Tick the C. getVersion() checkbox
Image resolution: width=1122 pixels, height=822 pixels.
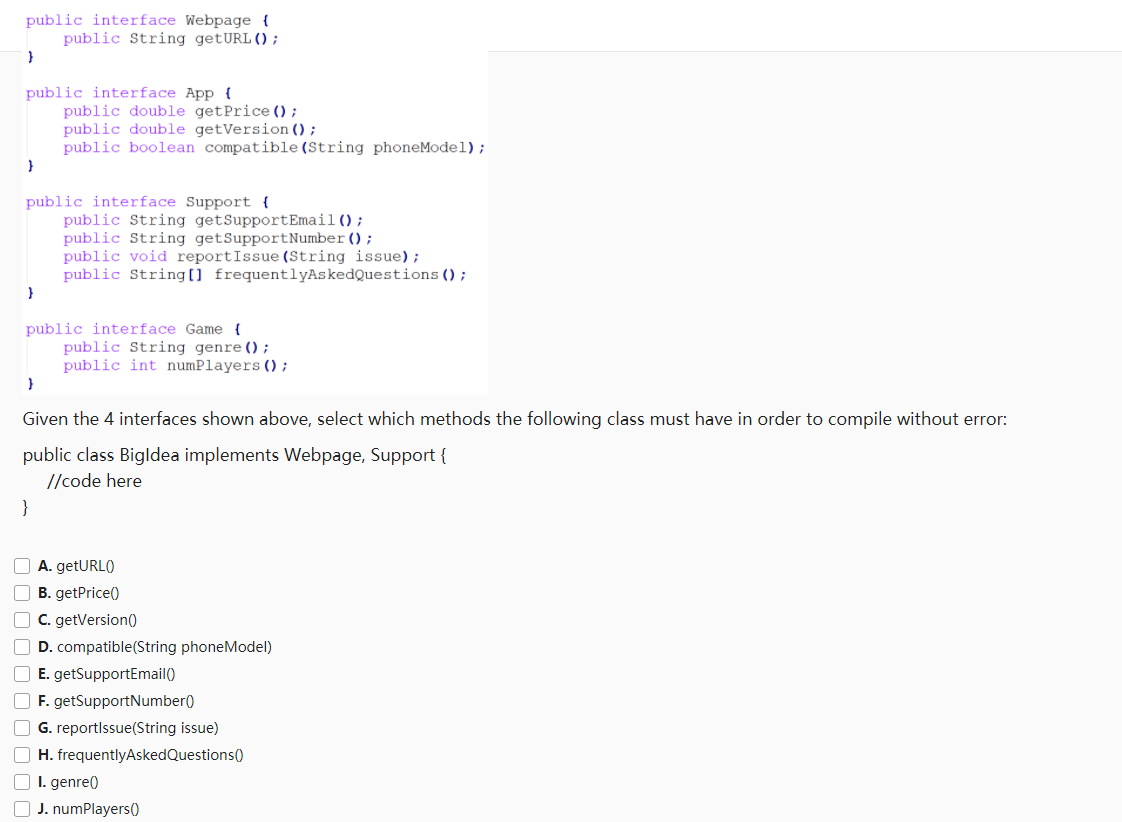click(x=22, y=620)
